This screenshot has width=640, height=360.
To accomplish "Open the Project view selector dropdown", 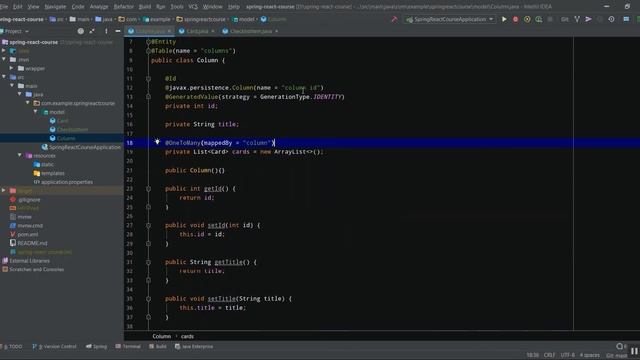I will click(17, 31).
